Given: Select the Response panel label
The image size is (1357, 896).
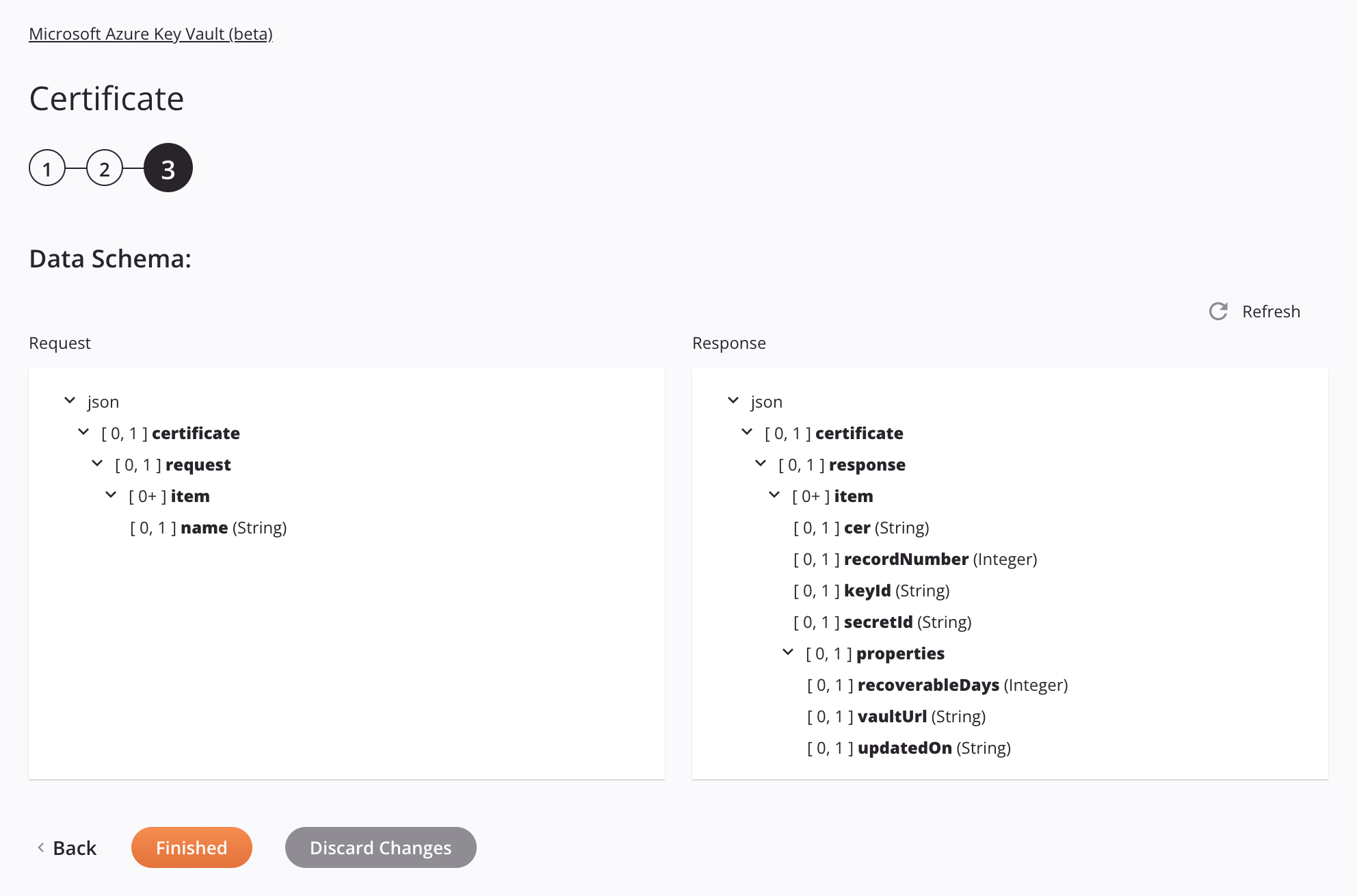Looking at the screenshot, I should point(729,342).
